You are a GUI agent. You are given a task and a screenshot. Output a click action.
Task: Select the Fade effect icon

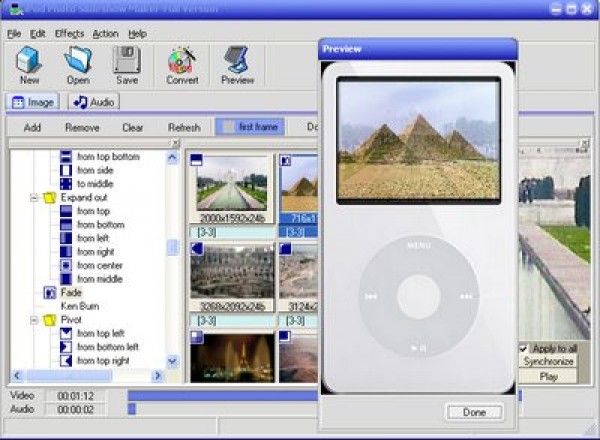click(50, 293)
